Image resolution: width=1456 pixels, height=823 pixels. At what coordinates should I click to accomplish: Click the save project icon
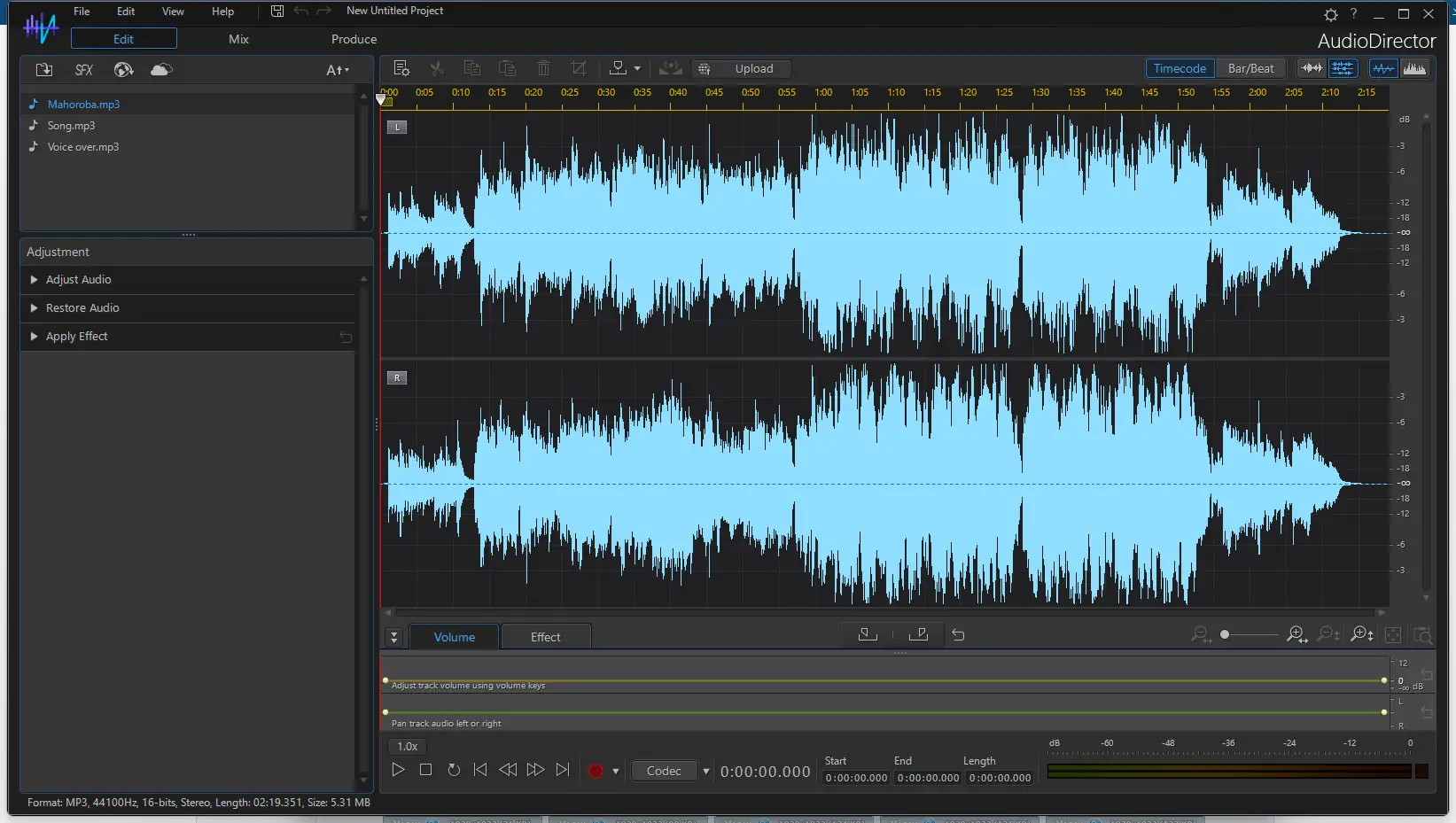(277, 11)
